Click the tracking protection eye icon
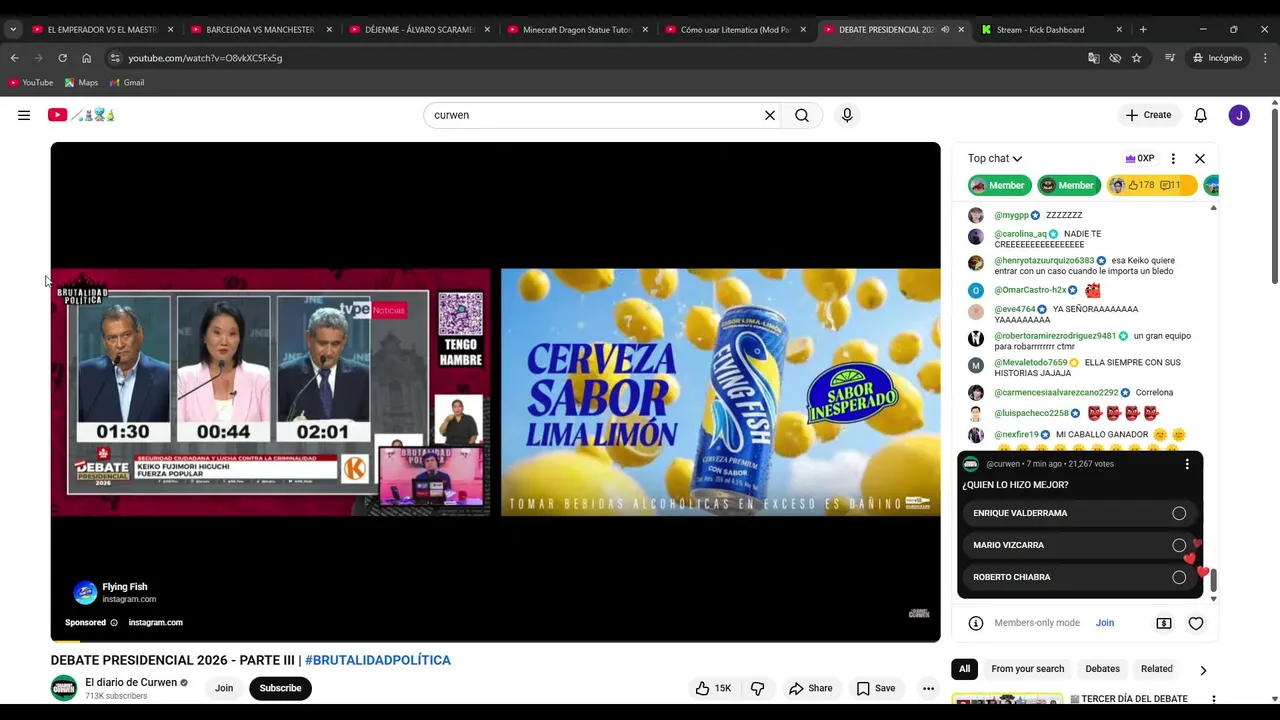This screenshot has height=720, width=1280. pos(1115,58)
